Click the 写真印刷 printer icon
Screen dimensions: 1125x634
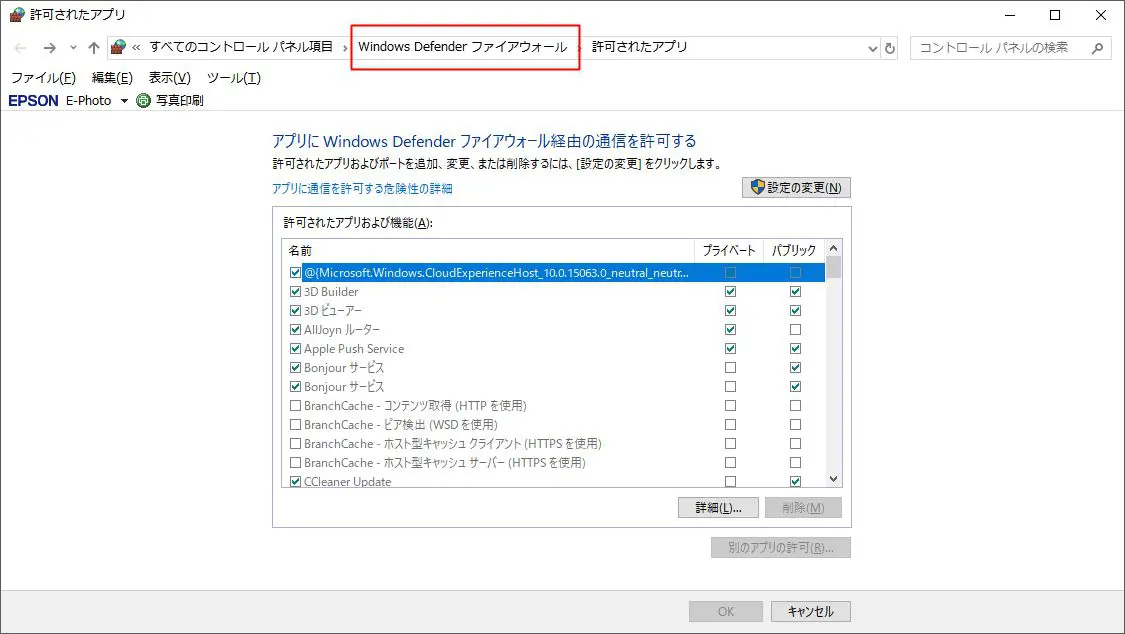(x=144, y=101)
